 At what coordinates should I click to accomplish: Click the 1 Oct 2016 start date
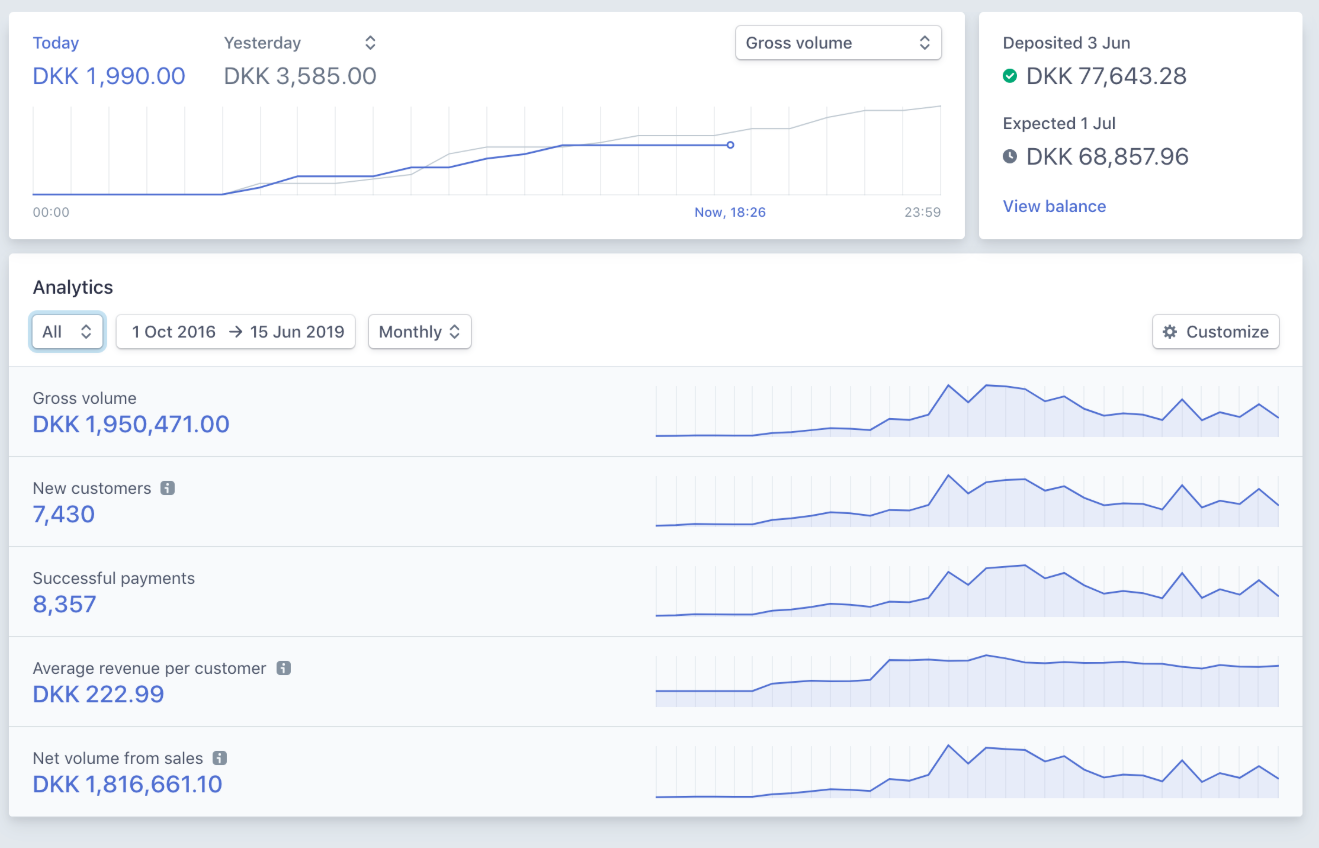(174, 332)
